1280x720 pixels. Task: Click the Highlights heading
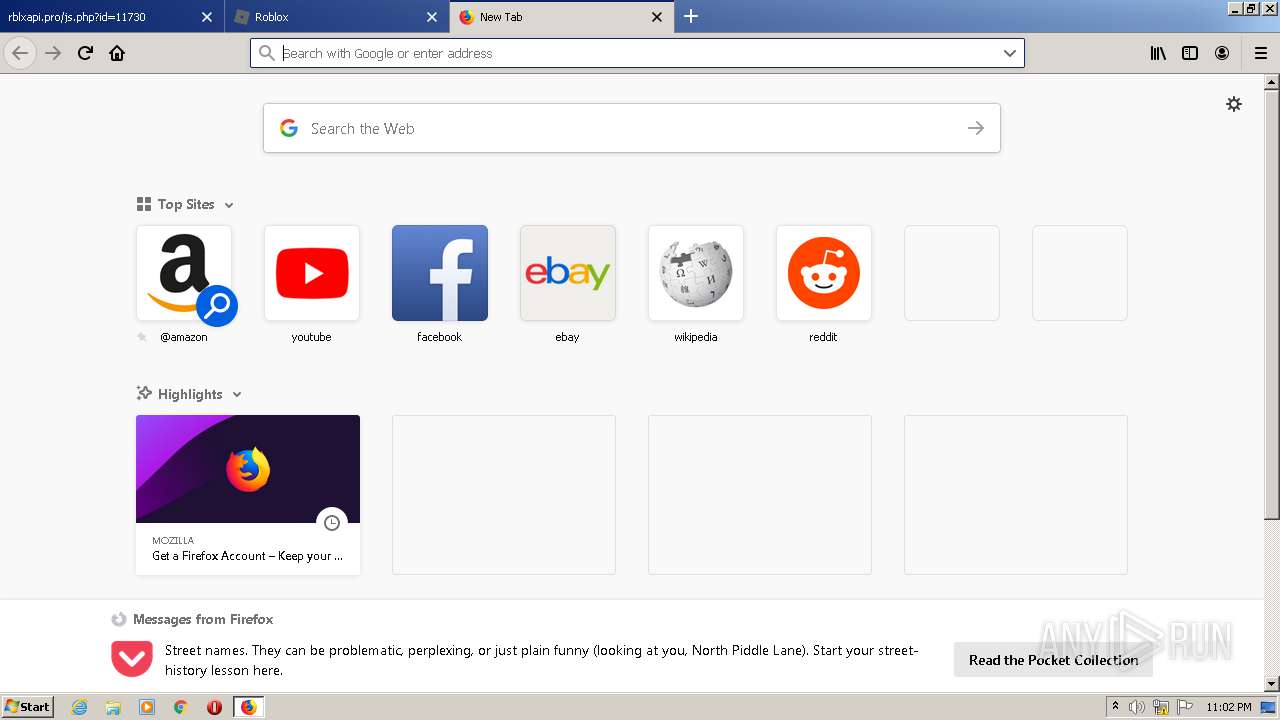[190, 394]
